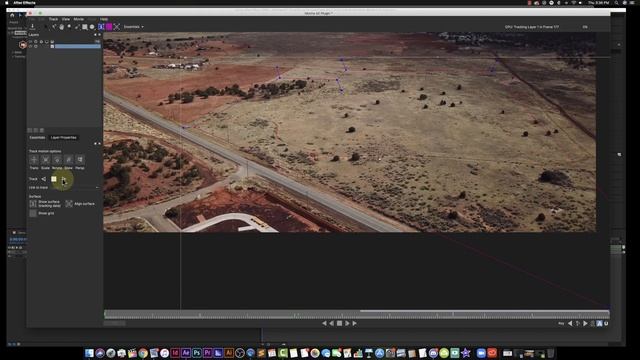Click the Track backward button
Viewport: 640px width, 360px height.
coord(44,179)
